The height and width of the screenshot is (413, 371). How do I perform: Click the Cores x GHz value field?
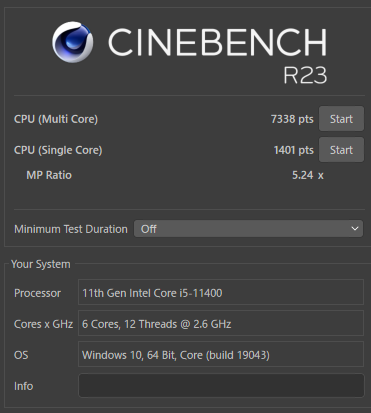[x=221, y=323]
